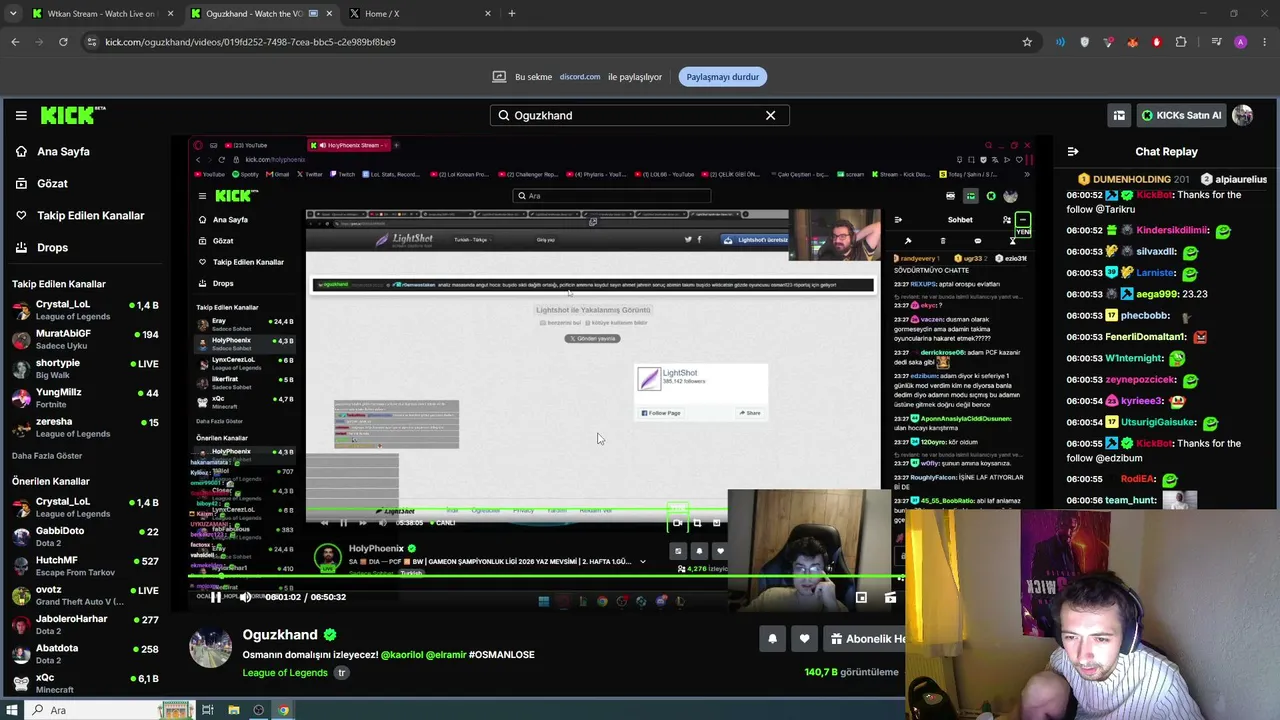
Task: Bookmark this page with the star
Action: pyautogui.click(x=1027, y=42)
